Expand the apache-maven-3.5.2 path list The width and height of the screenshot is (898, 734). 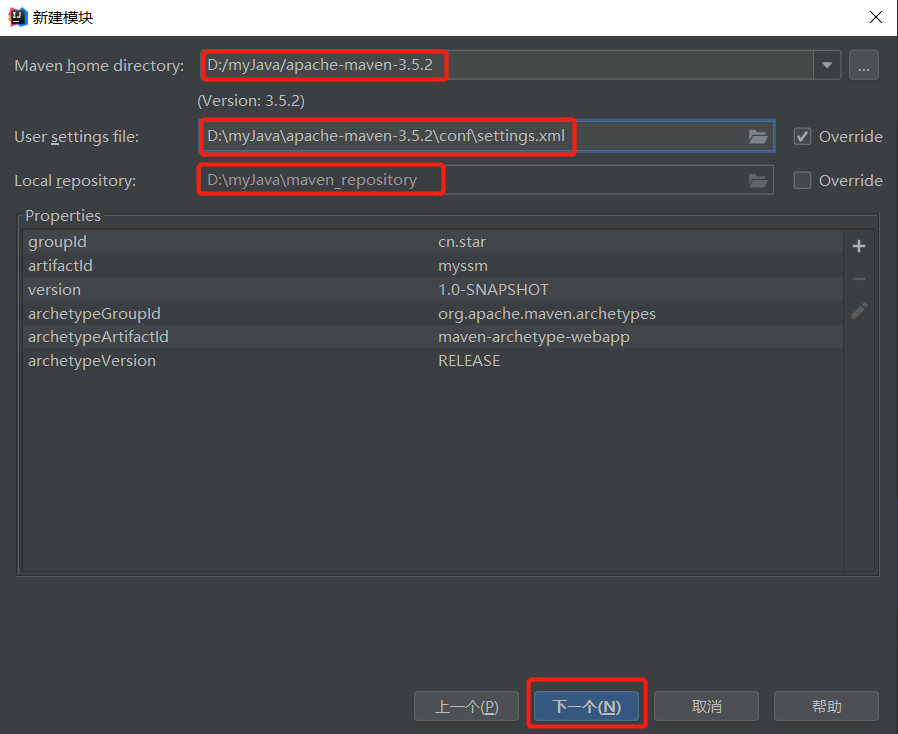point(827,64)
